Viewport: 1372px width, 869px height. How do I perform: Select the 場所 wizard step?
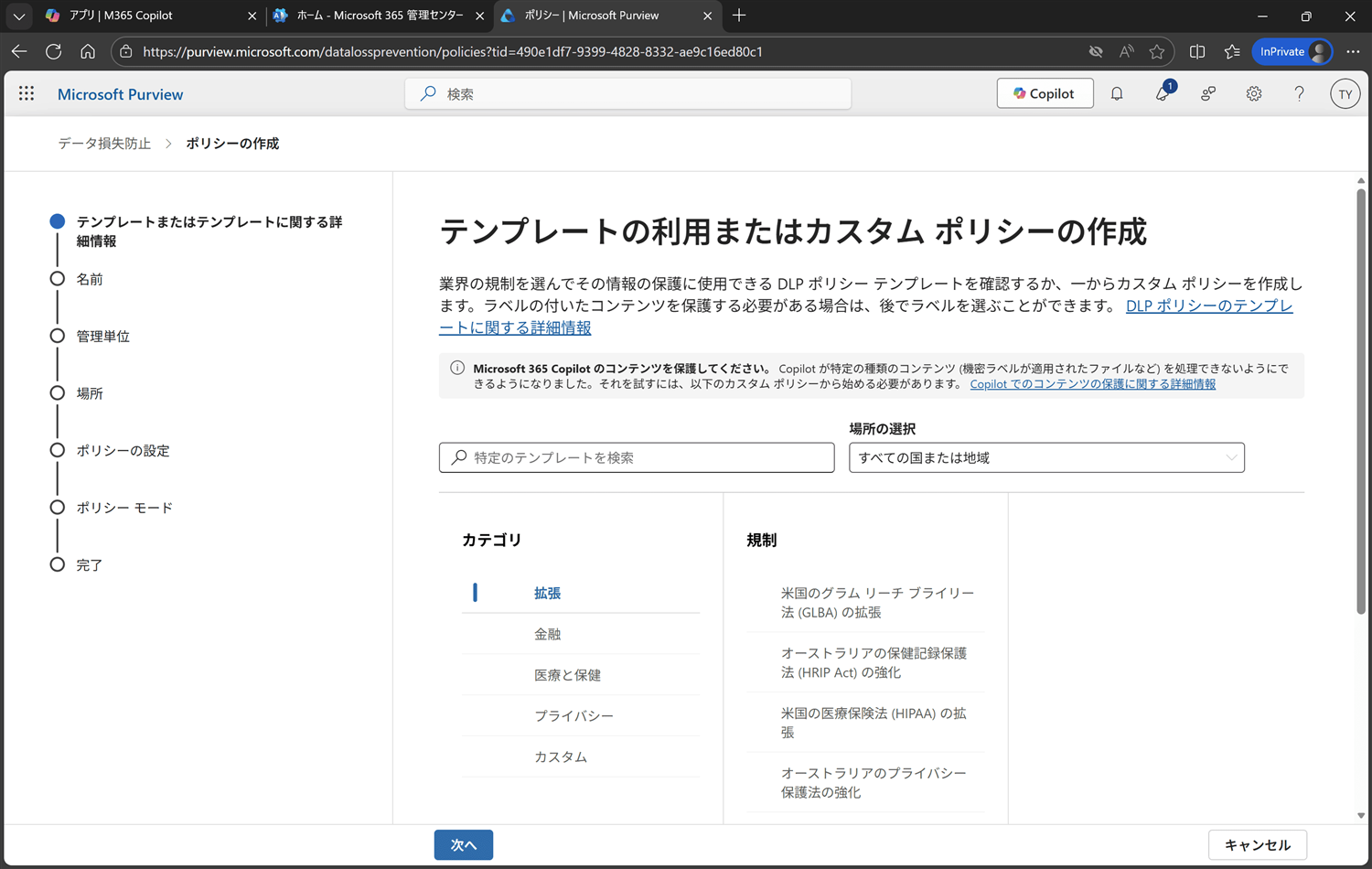click(77, 393)
